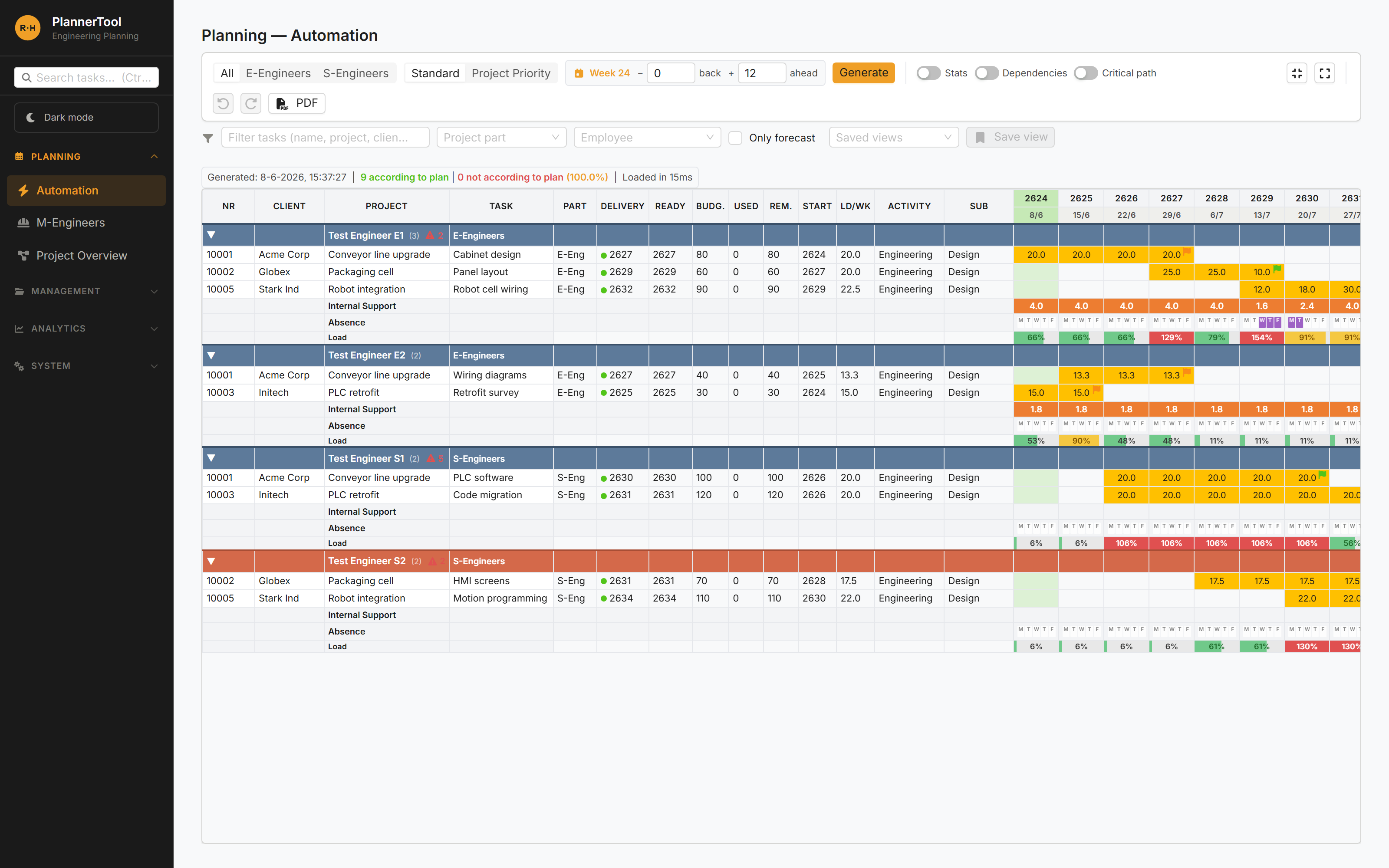Viewport: 1389px width, 868px height.
Task: Click the Management folder icon
Action: click(19, 291)
